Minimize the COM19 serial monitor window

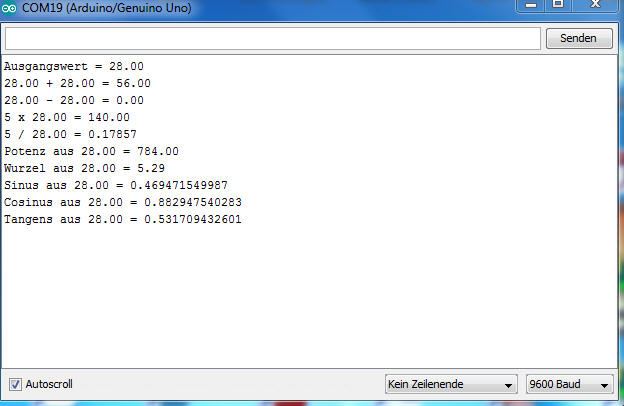(x=530, y=5)
